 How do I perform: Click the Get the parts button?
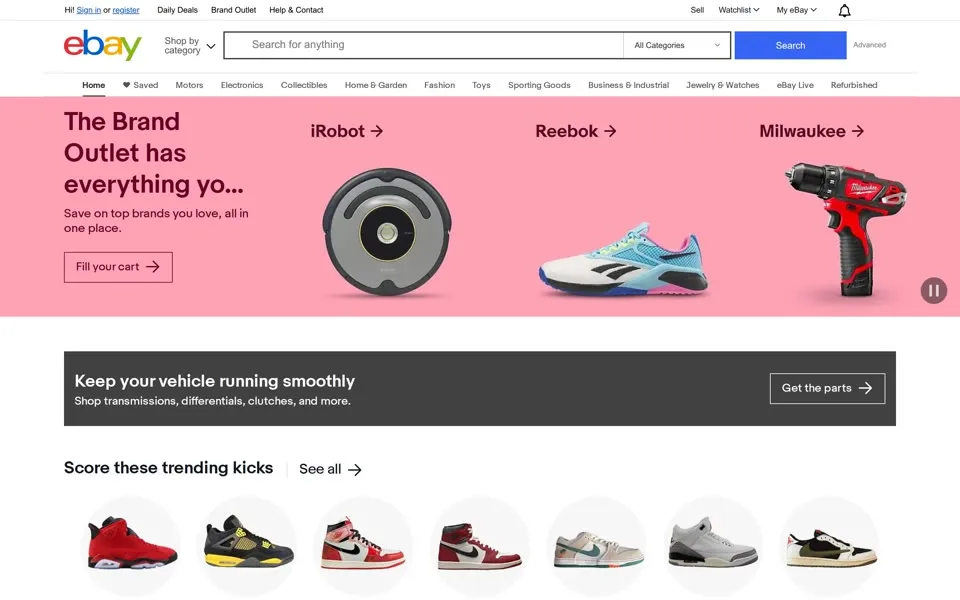pyautogui.click(x=827, y=388)
